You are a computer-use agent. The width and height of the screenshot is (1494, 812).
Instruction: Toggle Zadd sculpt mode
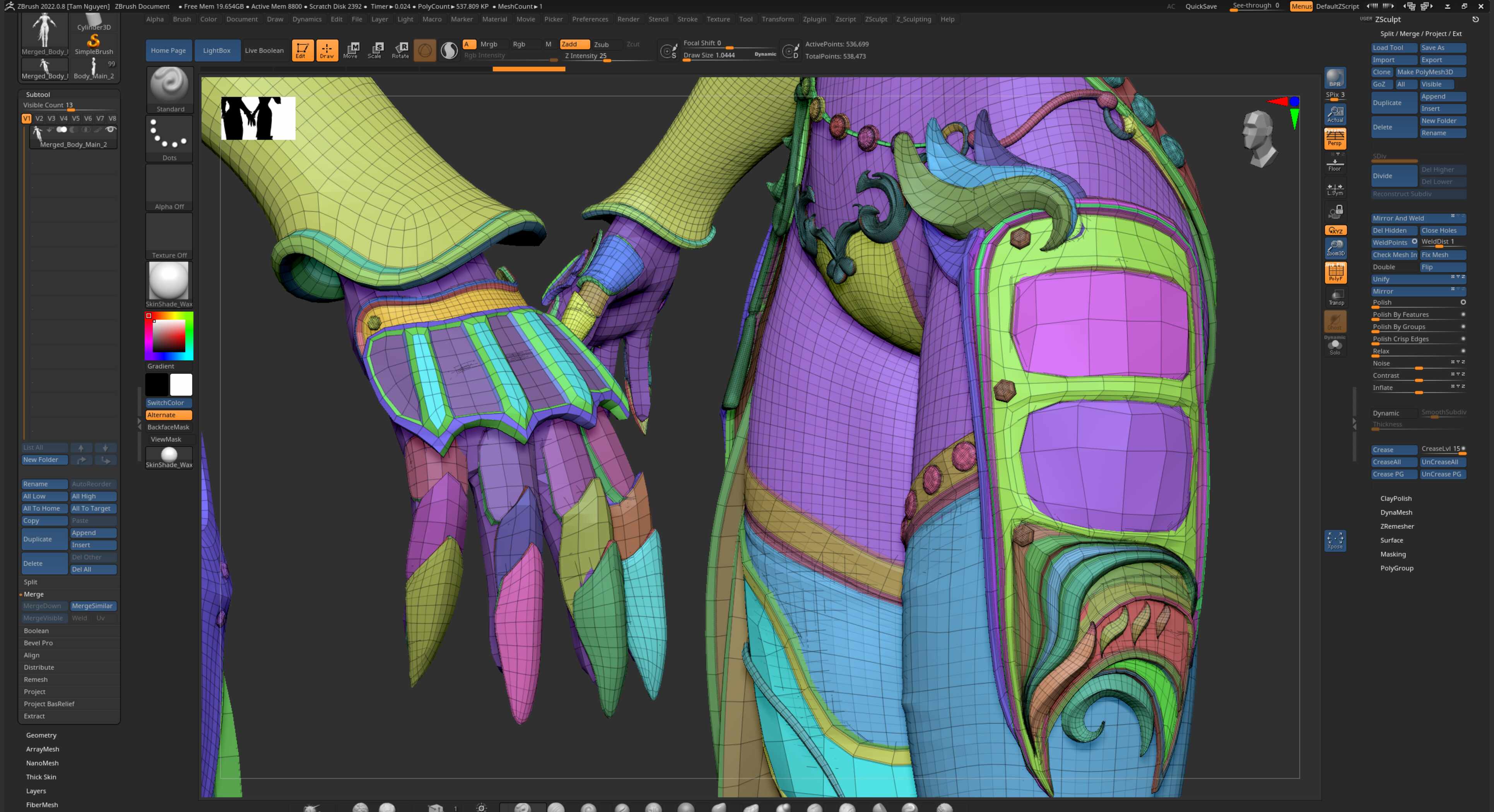(x=574, y=44)
